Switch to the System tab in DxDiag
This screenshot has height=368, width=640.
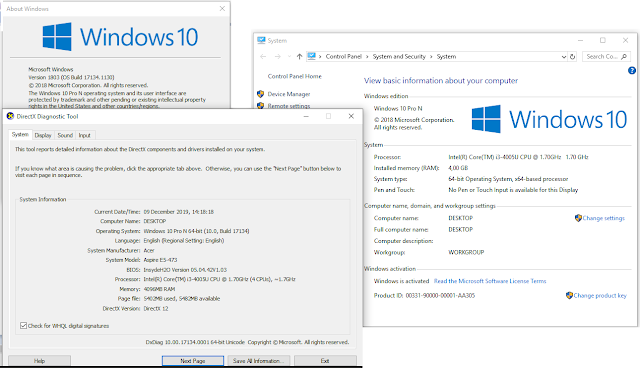(20, 135)
